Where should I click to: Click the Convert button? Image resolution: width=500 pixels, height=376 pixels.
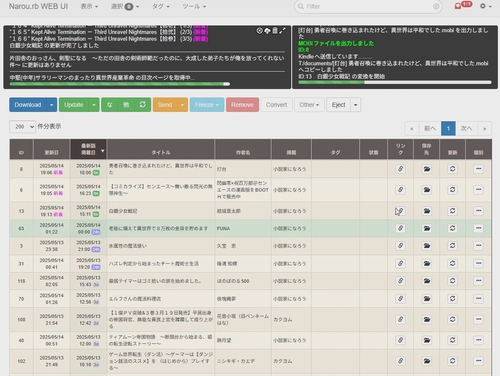click(276, 105)
